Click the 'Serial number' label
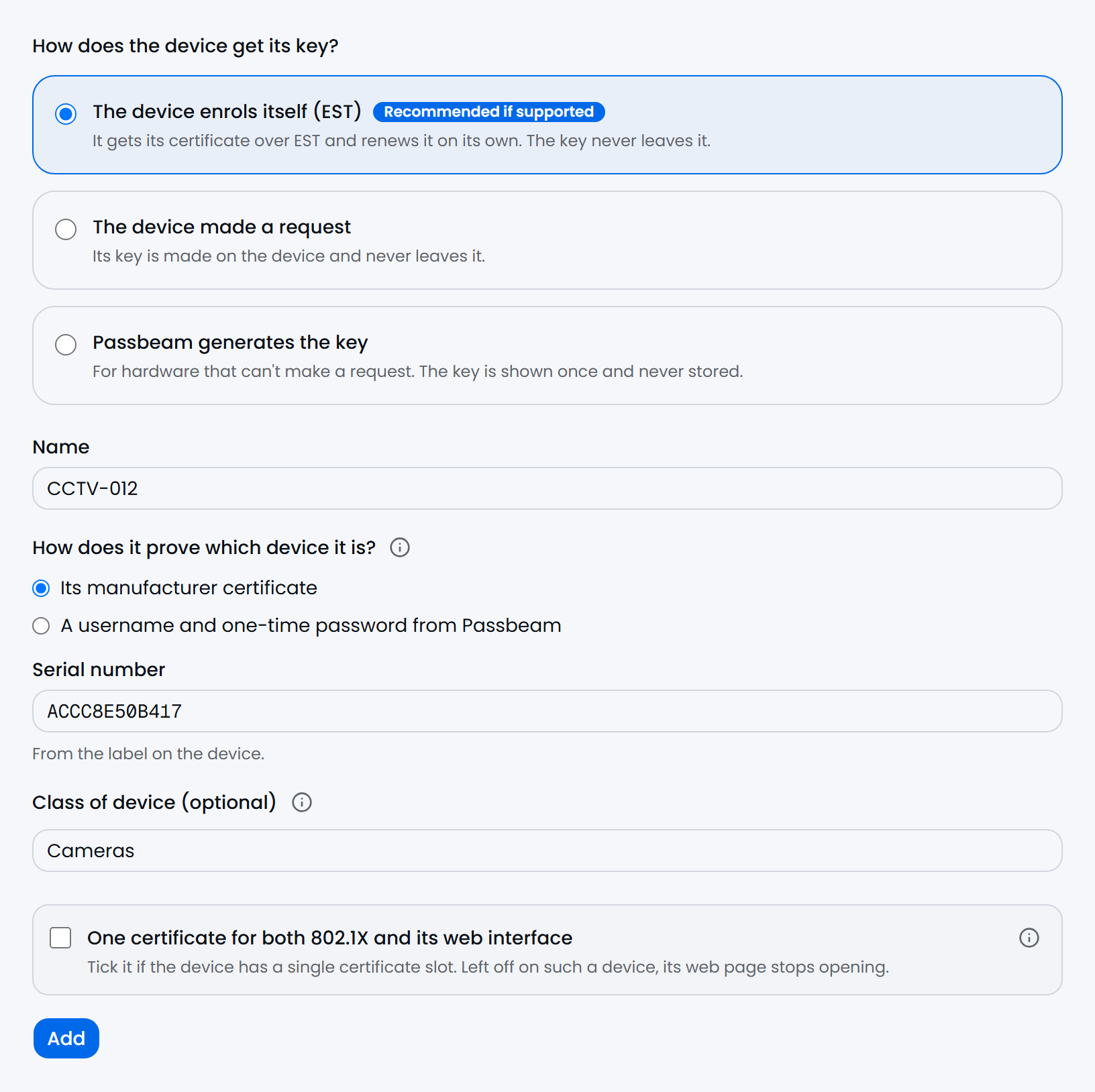1095x1092 pixels. 99,669
